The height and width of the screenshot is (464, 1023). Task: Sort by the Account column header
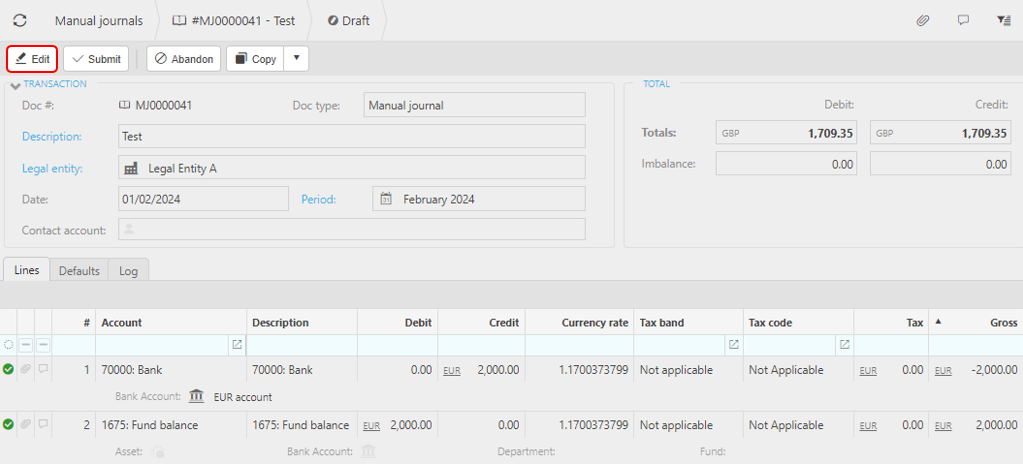pyautogui.click(x=171, y=322)
